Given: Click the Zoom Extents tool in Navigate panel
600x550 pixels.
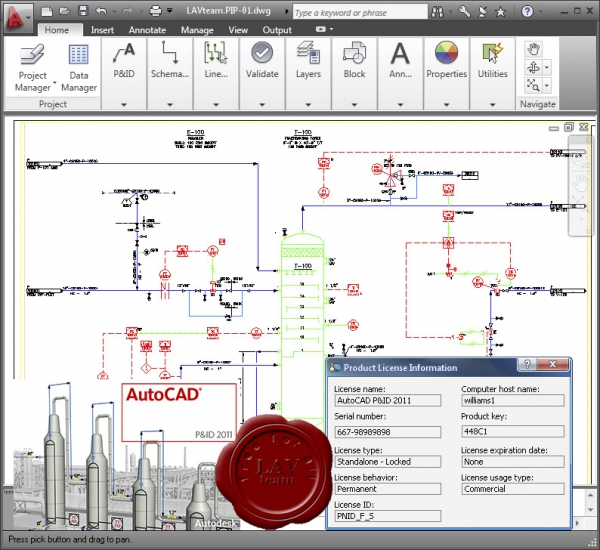Looking at the screenshot, I should pos(533,85).
